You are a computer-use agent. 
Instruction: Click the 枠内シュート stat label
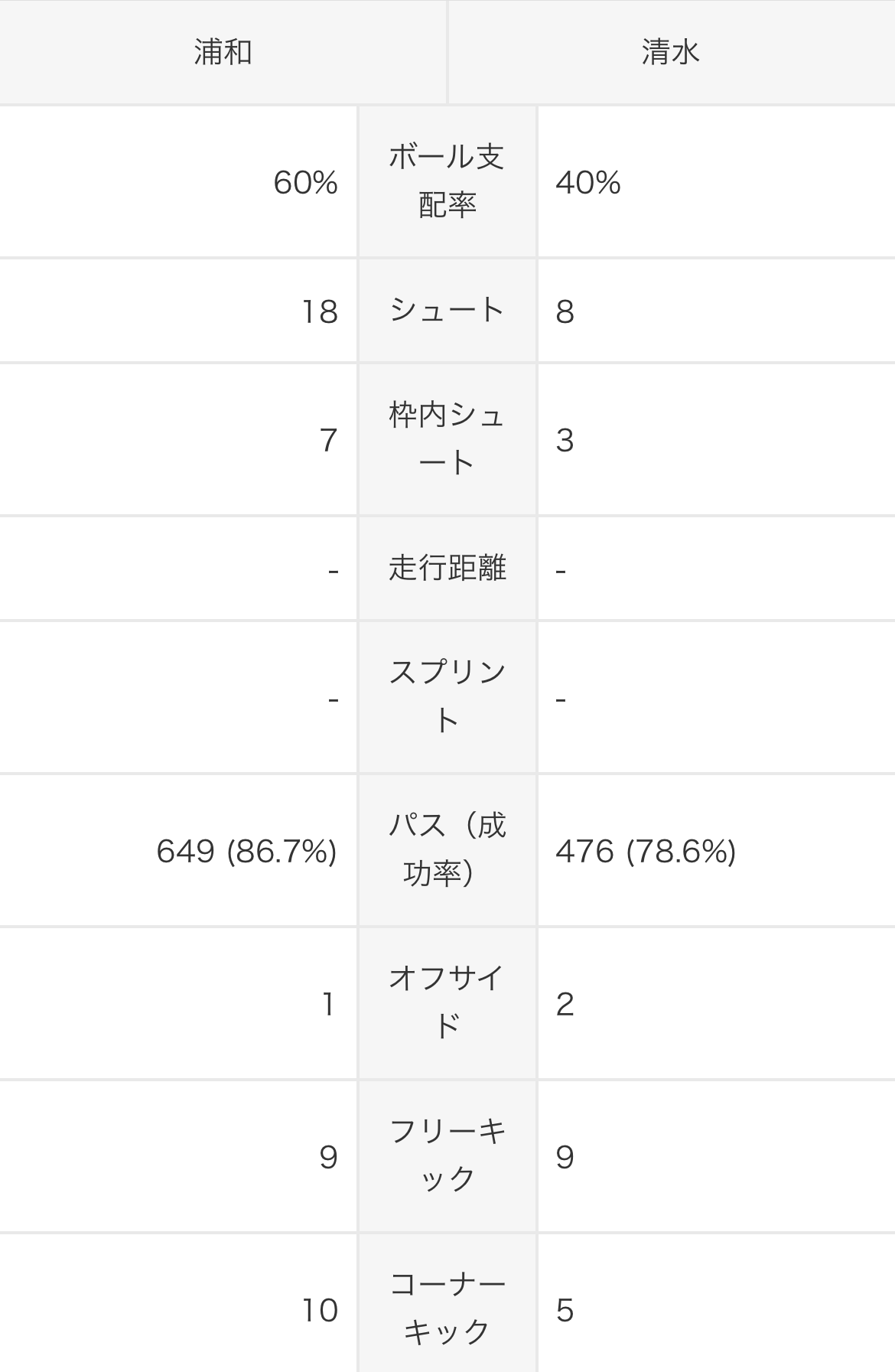pyautogui.click(x=447, y=439)
